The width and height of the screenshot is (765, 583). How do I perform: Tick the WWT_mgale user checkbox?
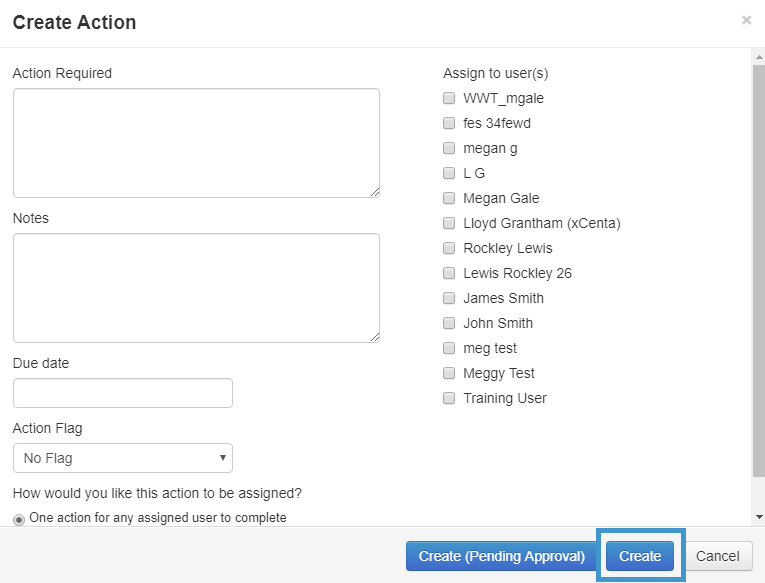pos(449,98)
